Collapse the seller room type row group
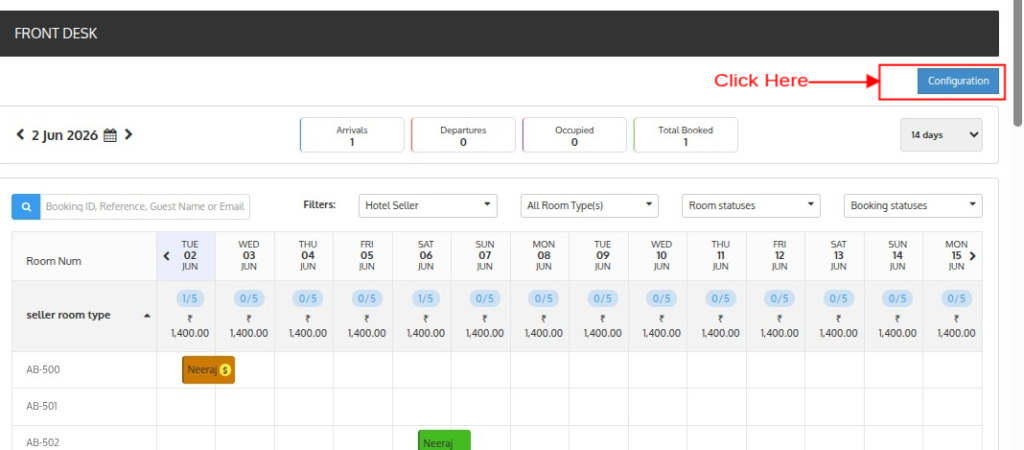Screen dimensions: 1024x450 pyautogui.click(x=147, y=315)
